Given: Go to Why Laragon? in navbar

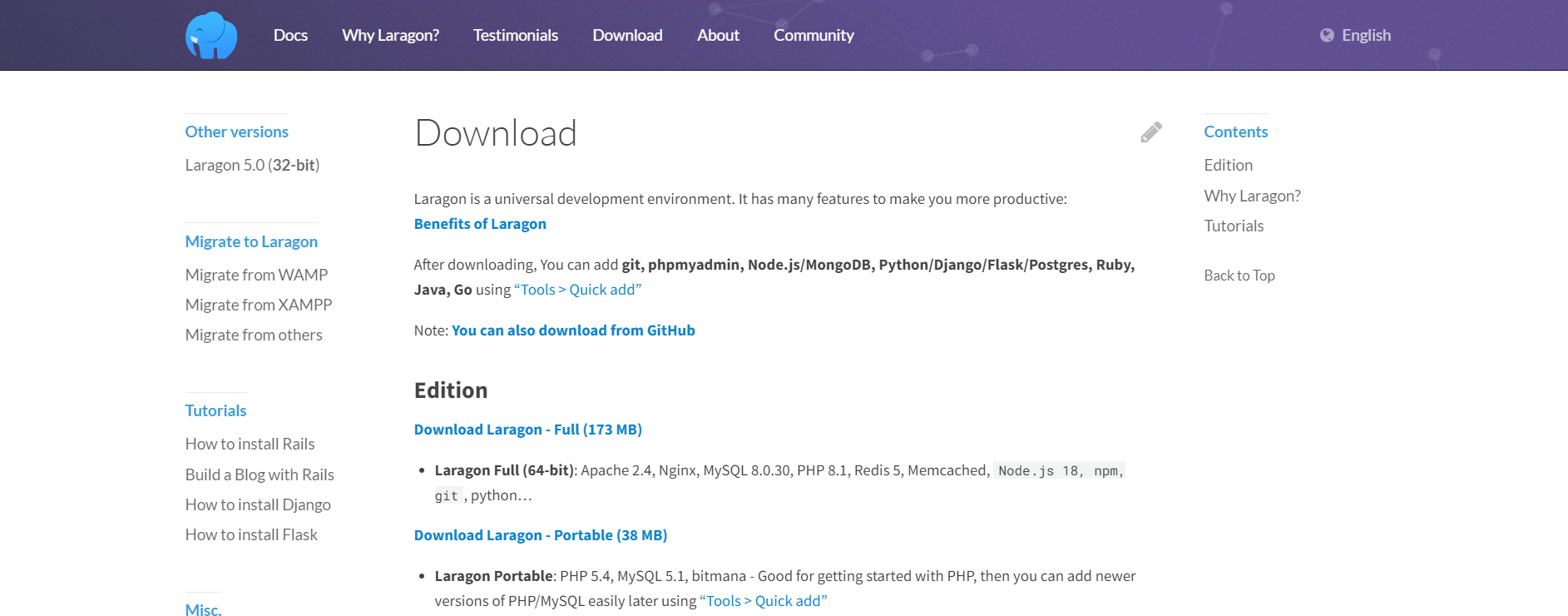Looking at the screenshot, I should [390, 35].
